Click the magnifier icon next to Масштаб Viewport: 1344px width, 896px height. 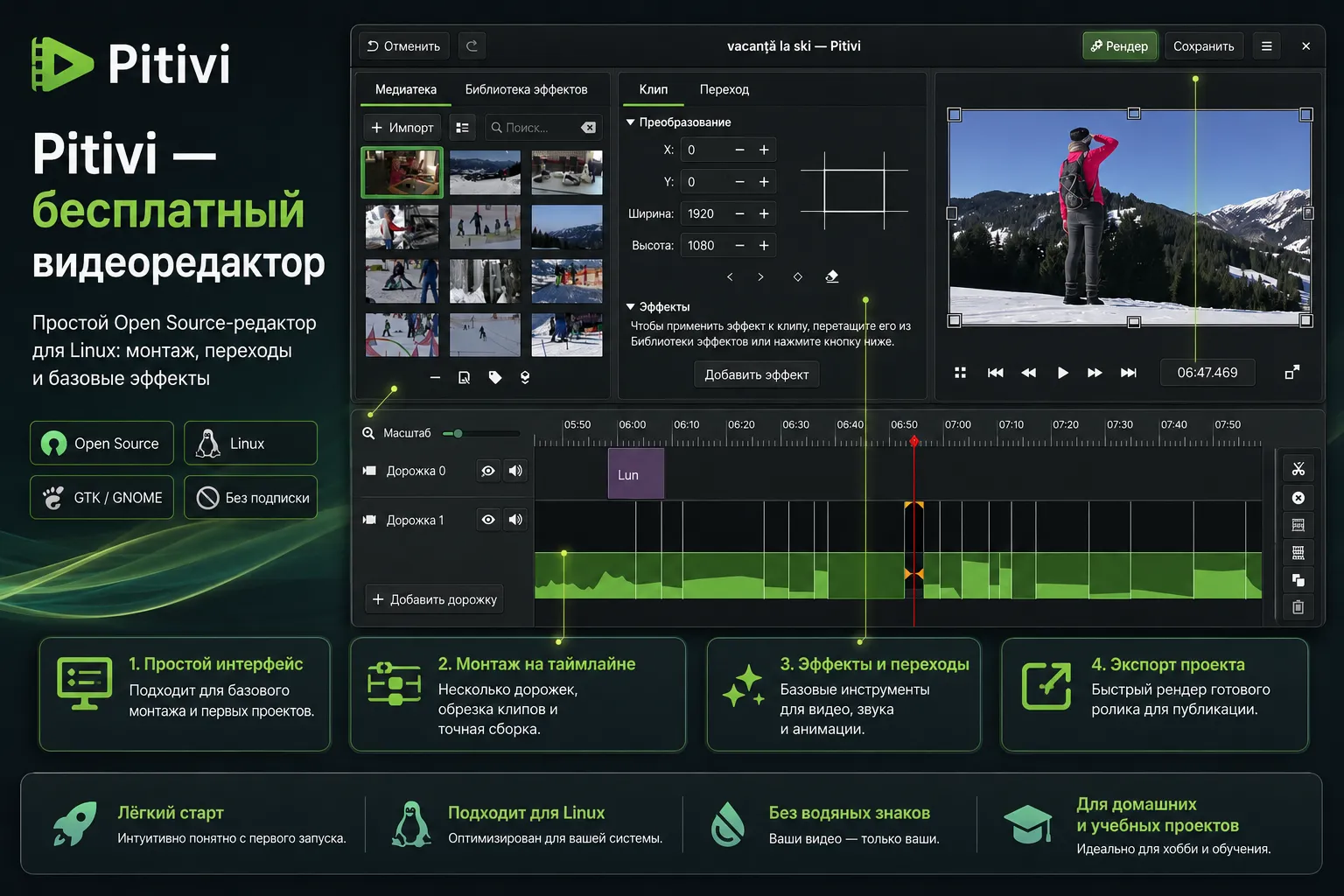[x=368, y=433]
